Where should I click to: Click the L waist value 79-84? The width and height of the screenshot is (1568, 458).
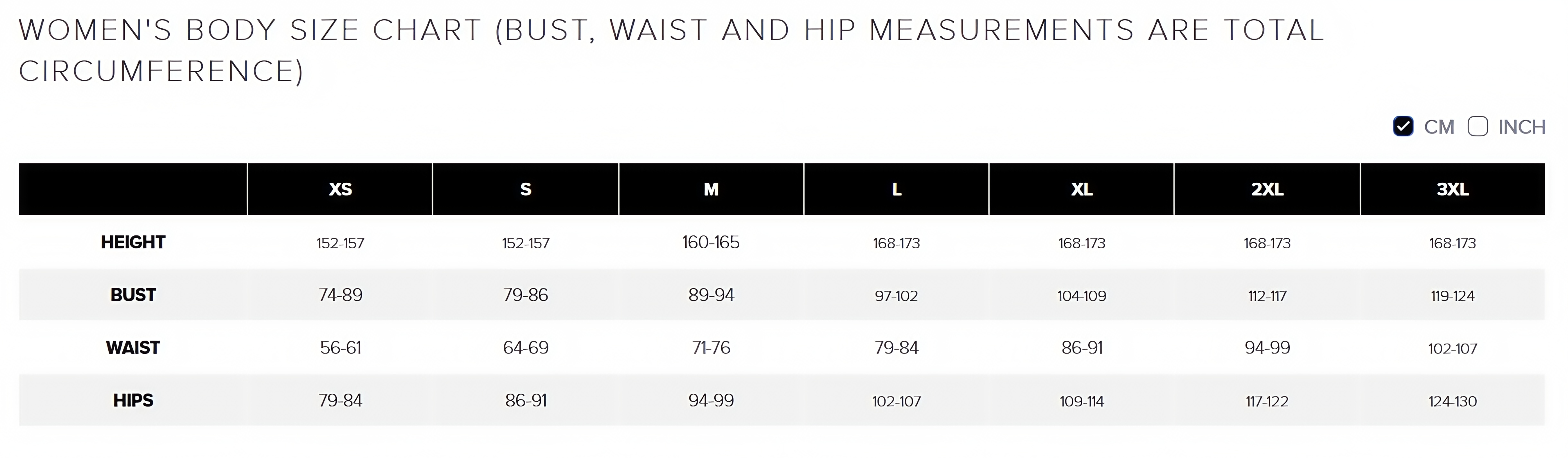(896, 348)
